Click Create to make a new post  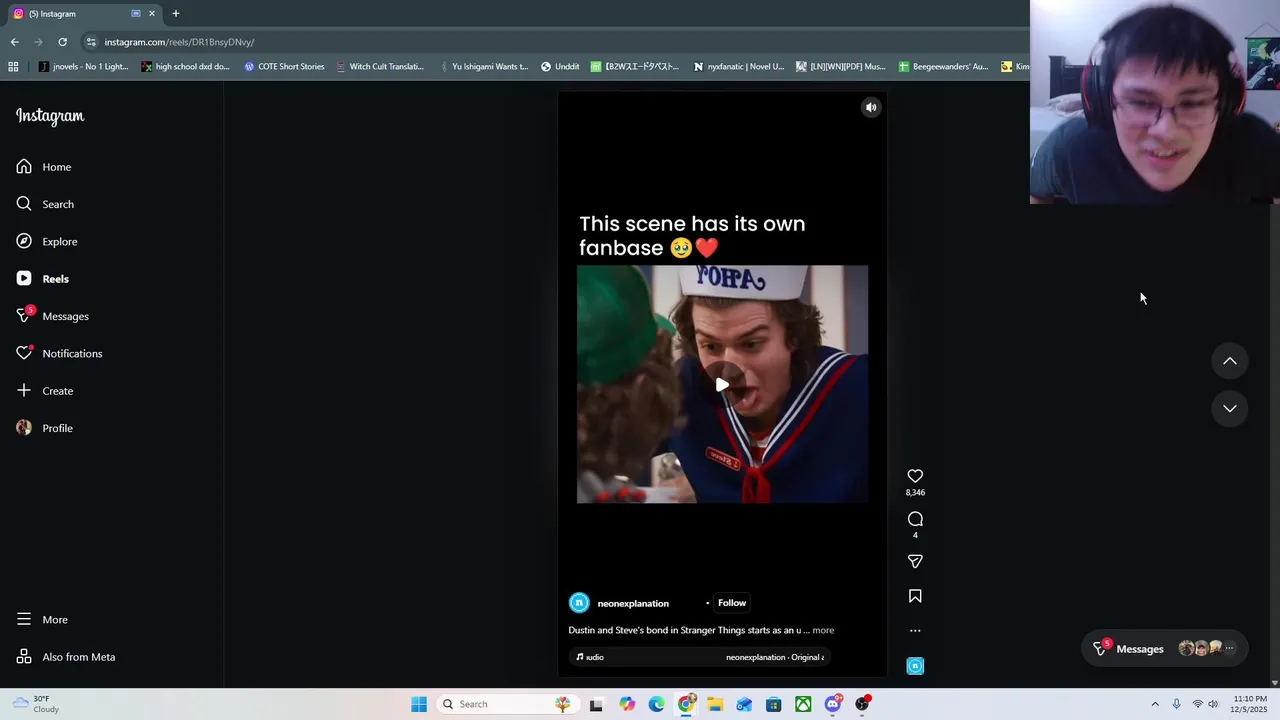point(45,391)
